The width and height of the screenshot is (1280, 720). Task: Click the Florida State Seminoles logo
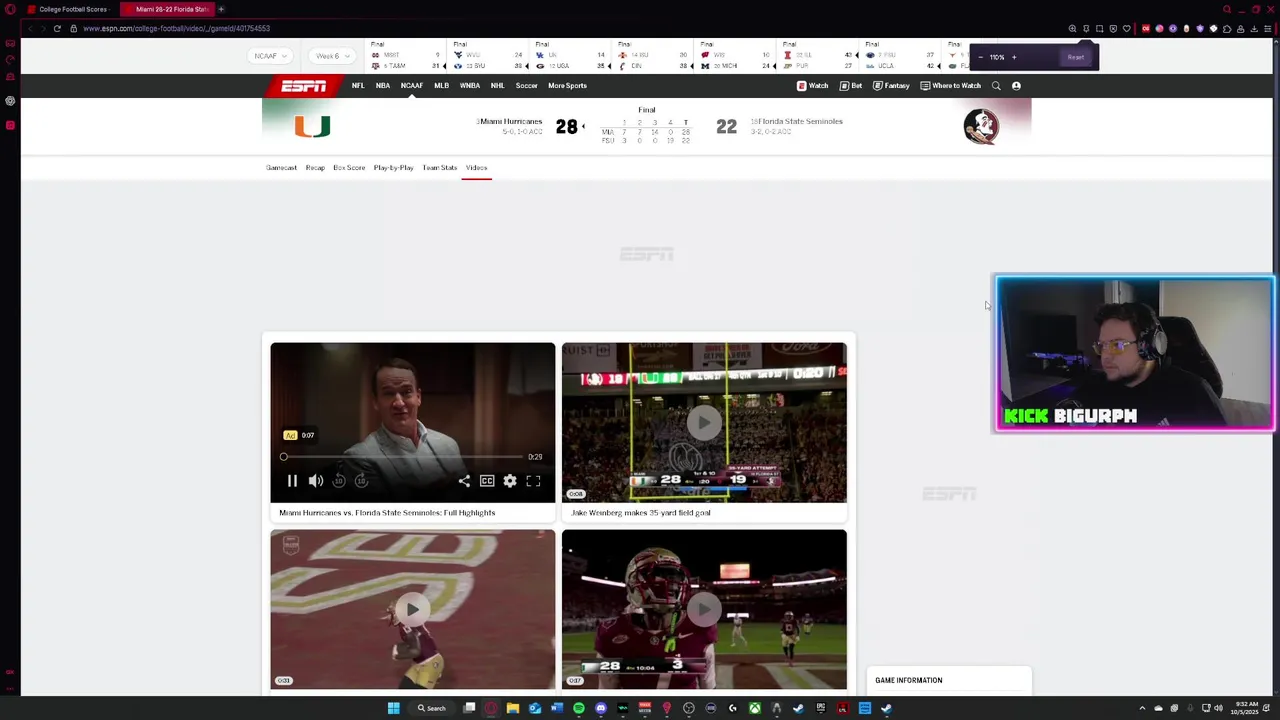click(x=981, y=127)
